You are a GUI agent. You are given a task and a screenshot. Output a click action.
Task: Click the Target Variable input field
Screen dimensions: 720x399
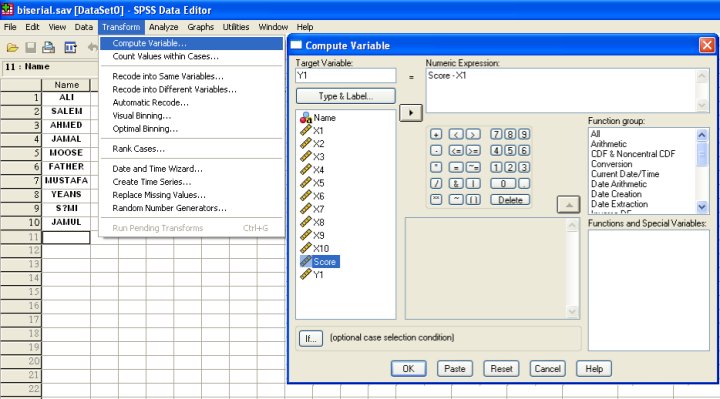345,76
